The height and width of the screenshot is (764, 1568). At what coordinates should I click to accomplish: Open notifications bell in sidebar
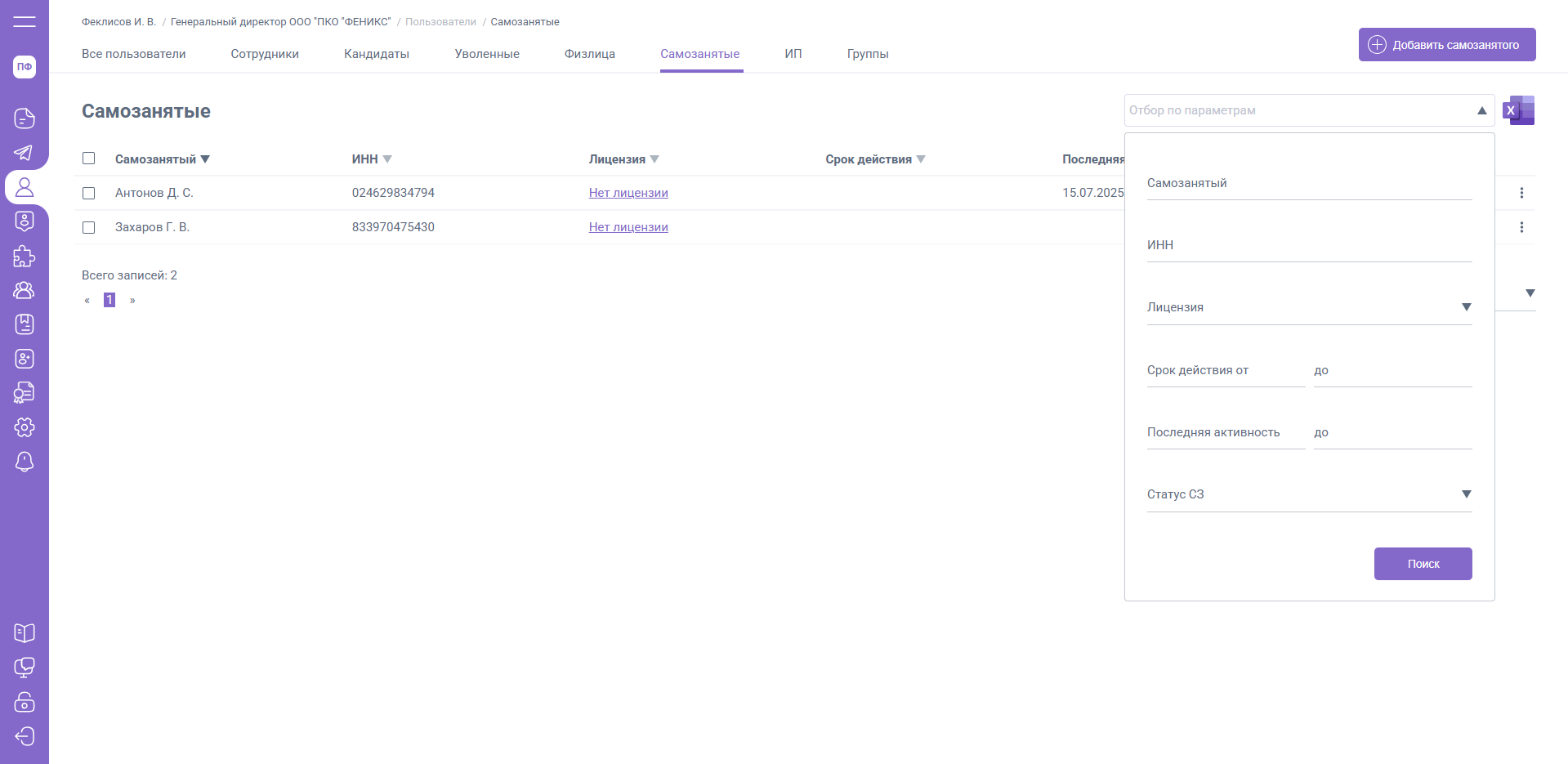pos(25,462)
